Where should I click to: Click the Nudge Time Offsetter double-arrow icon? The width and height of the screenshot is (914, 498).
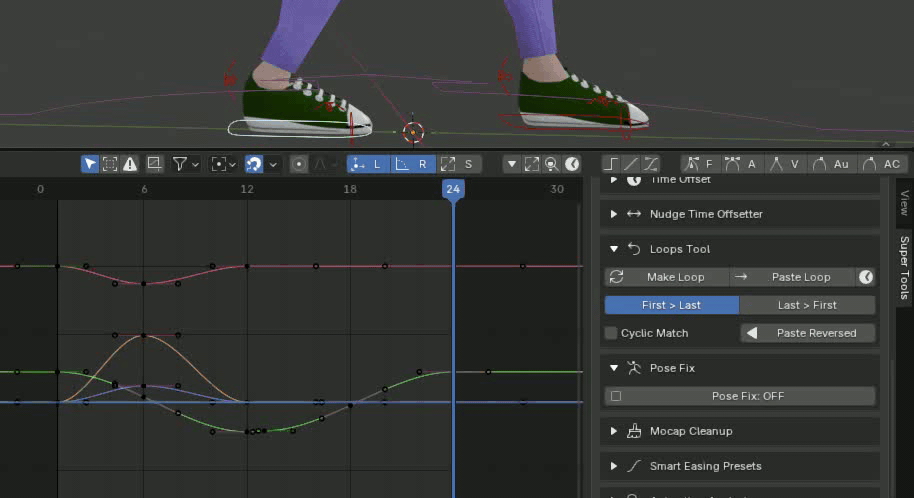tap(634, 214)
